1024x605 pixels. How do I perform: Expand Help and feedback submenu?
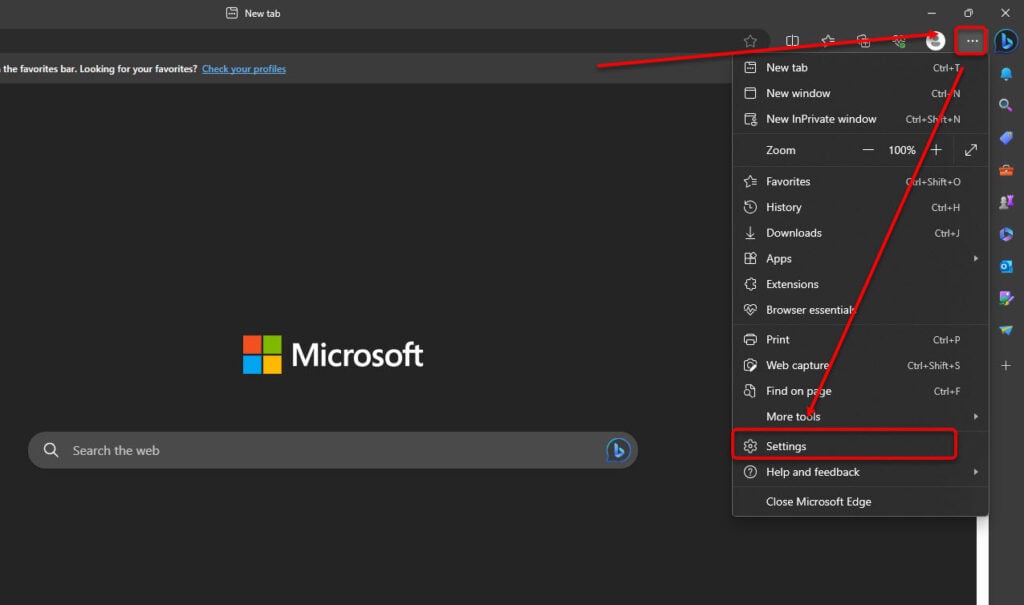[x=859, y=472]
